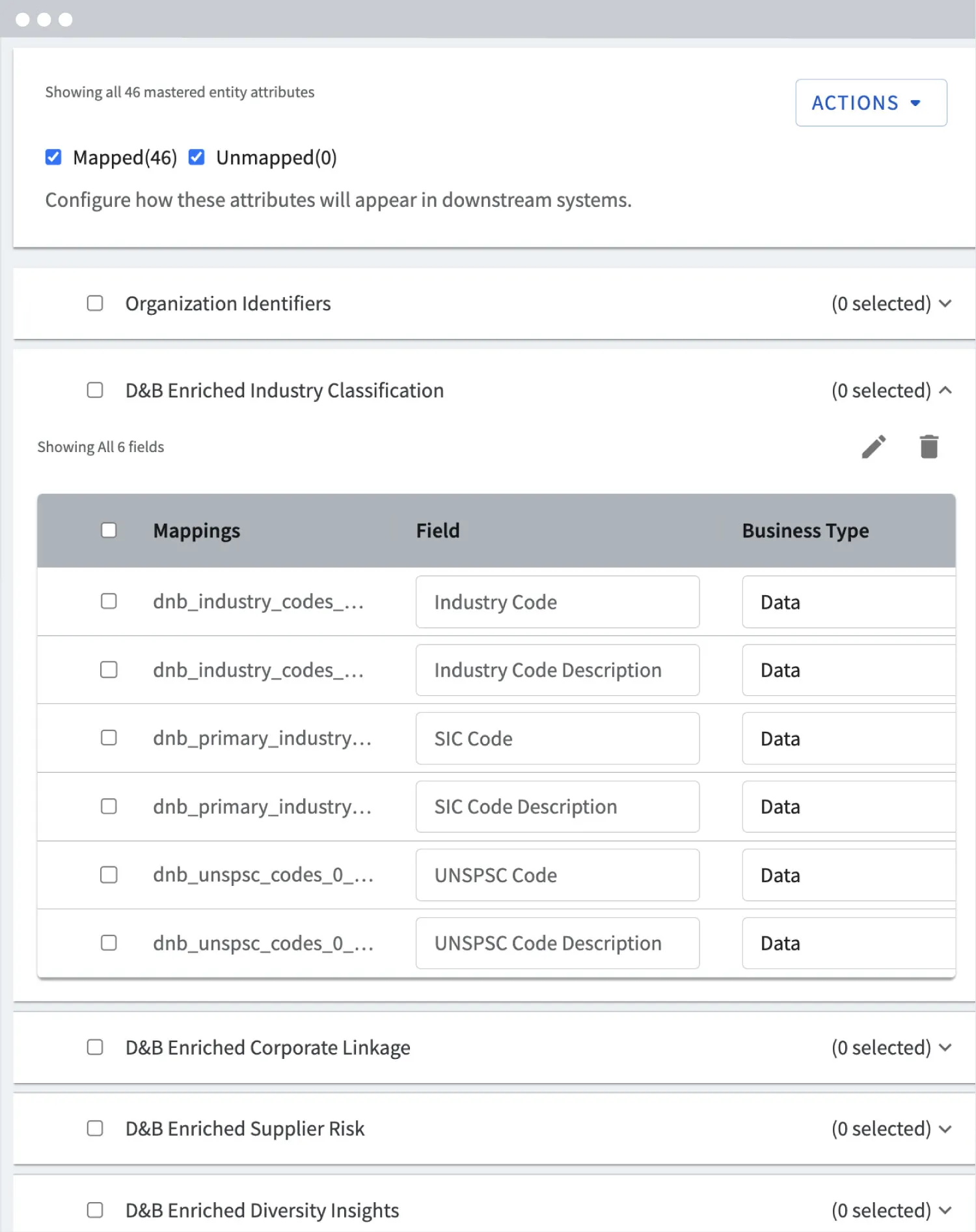
Task: Click the UNSPSC Code Description field input
Action: [x=558, y=943]
